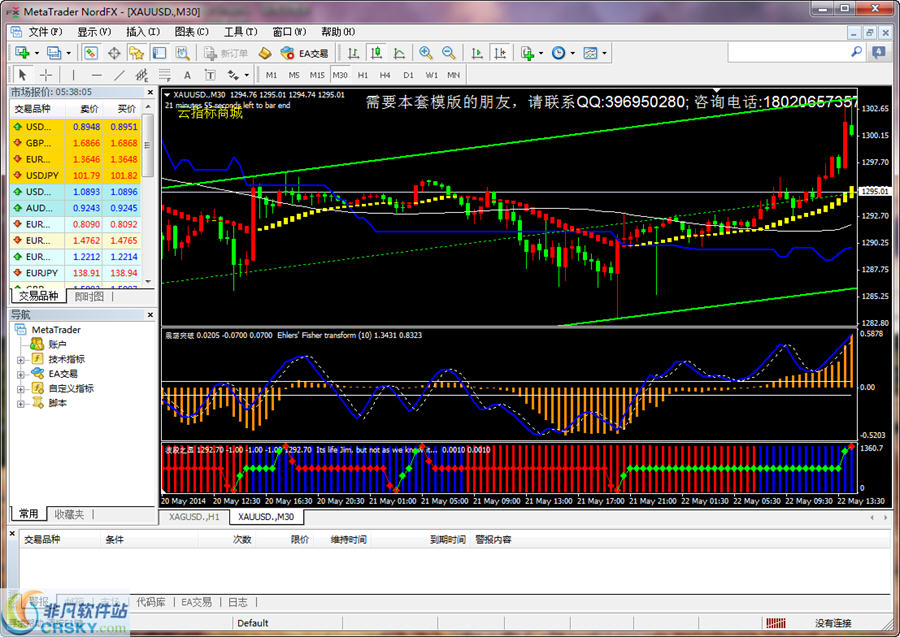The height and width of the screenshot is (637, 900).
Task: Open the Data Window crosshair-circle icon
Action: [x=114, y=53]
